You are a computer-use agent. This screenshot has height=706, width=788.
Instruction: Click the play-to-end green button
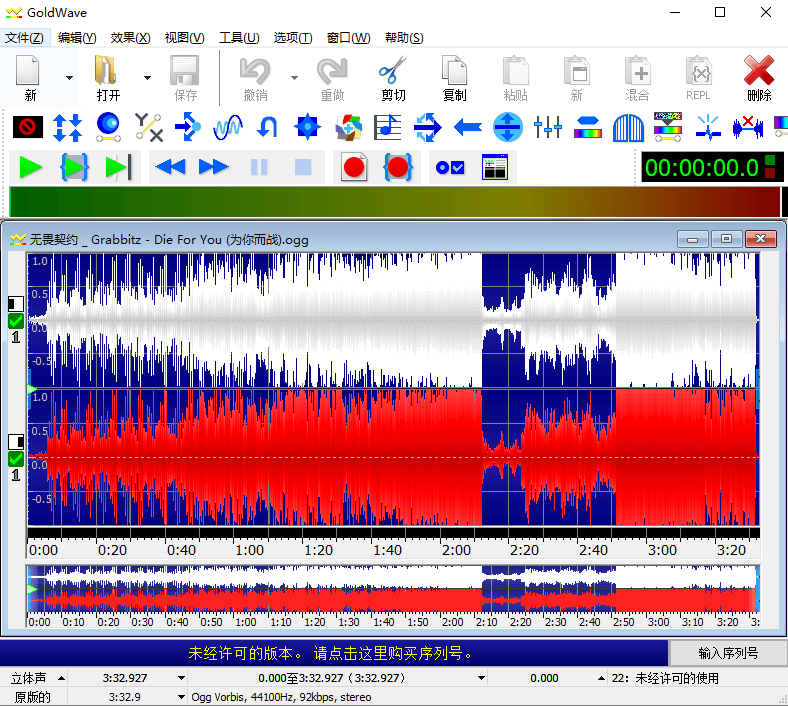(119, 167)
